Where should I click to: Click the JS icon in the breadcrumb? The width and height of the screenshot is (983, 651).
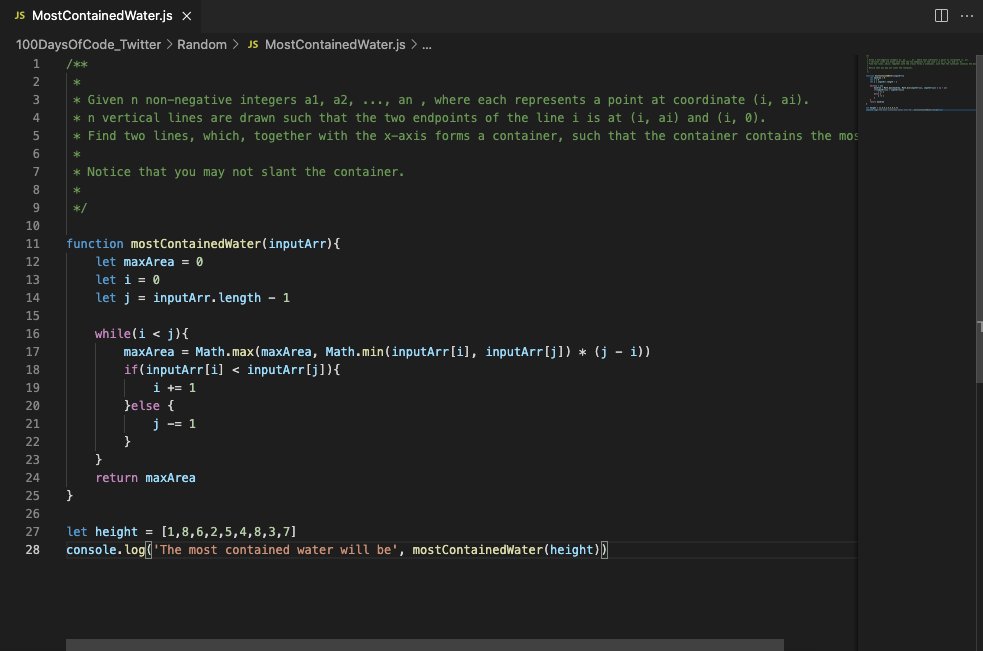(x=253, y=45)
